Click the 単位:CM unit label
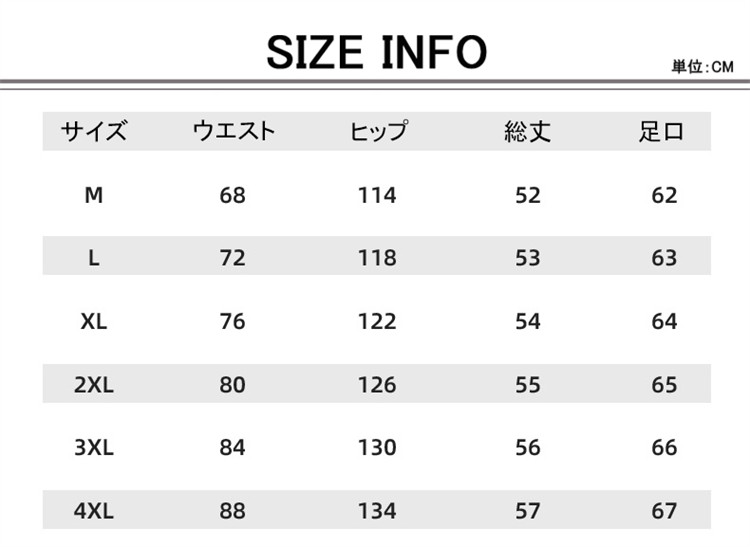The width and height of the screenshot is (750, 547). click(702, 67)
